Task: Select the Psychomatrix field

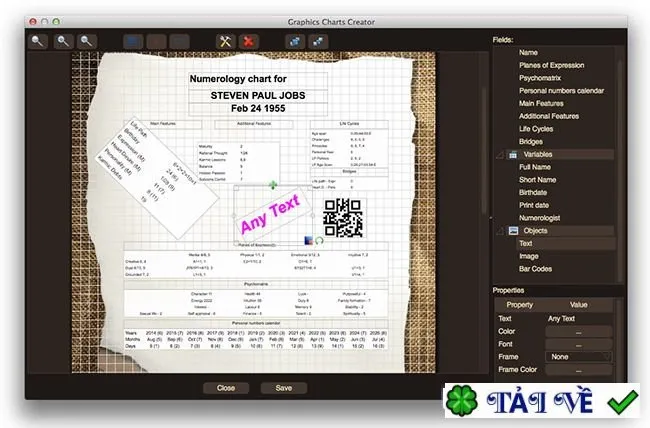Action: tap(540, 78)
